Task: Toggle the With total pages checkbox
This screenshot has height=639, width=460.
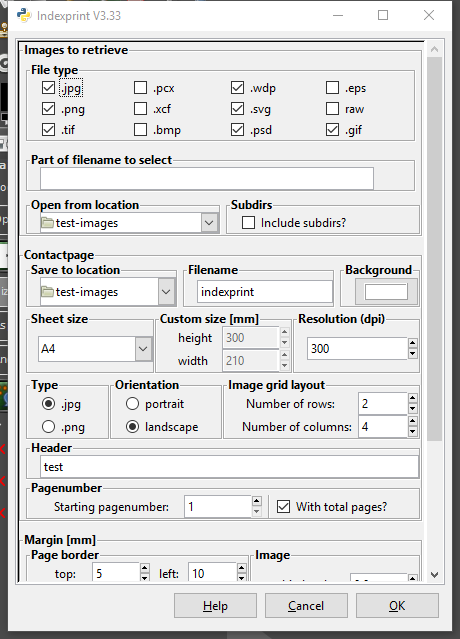Action: (284, 507)
